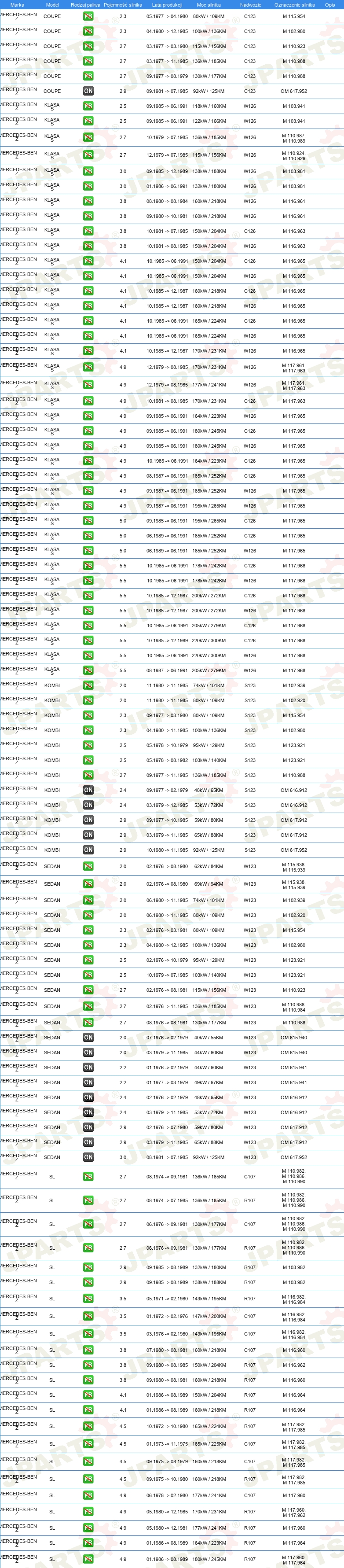Image resolution: width=344 pixels, height=1568 pixels.
Task: Click petrol icon in SEDAN 62kW / 84KM row
Action: (x=88, y=867)
